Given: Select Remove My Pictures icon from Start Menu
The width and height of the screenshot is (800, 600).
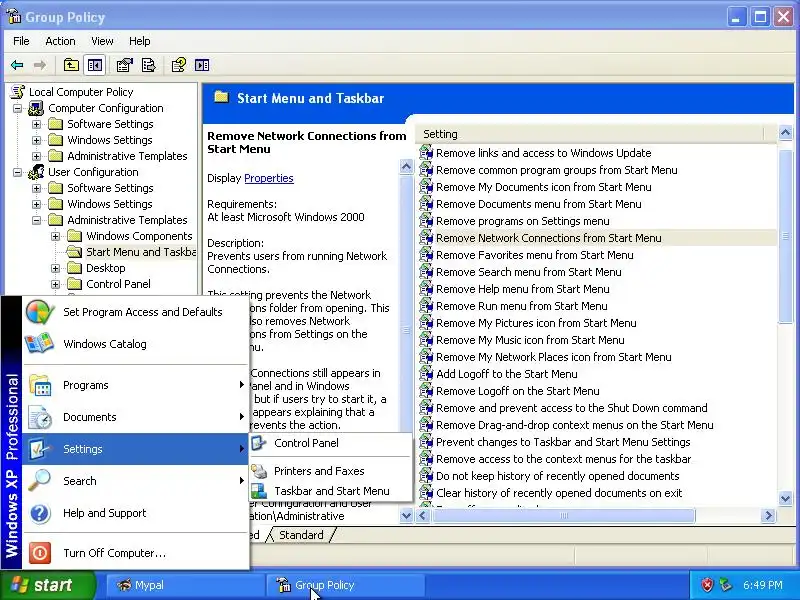Looking at the screenshot, I should point(536,323).
